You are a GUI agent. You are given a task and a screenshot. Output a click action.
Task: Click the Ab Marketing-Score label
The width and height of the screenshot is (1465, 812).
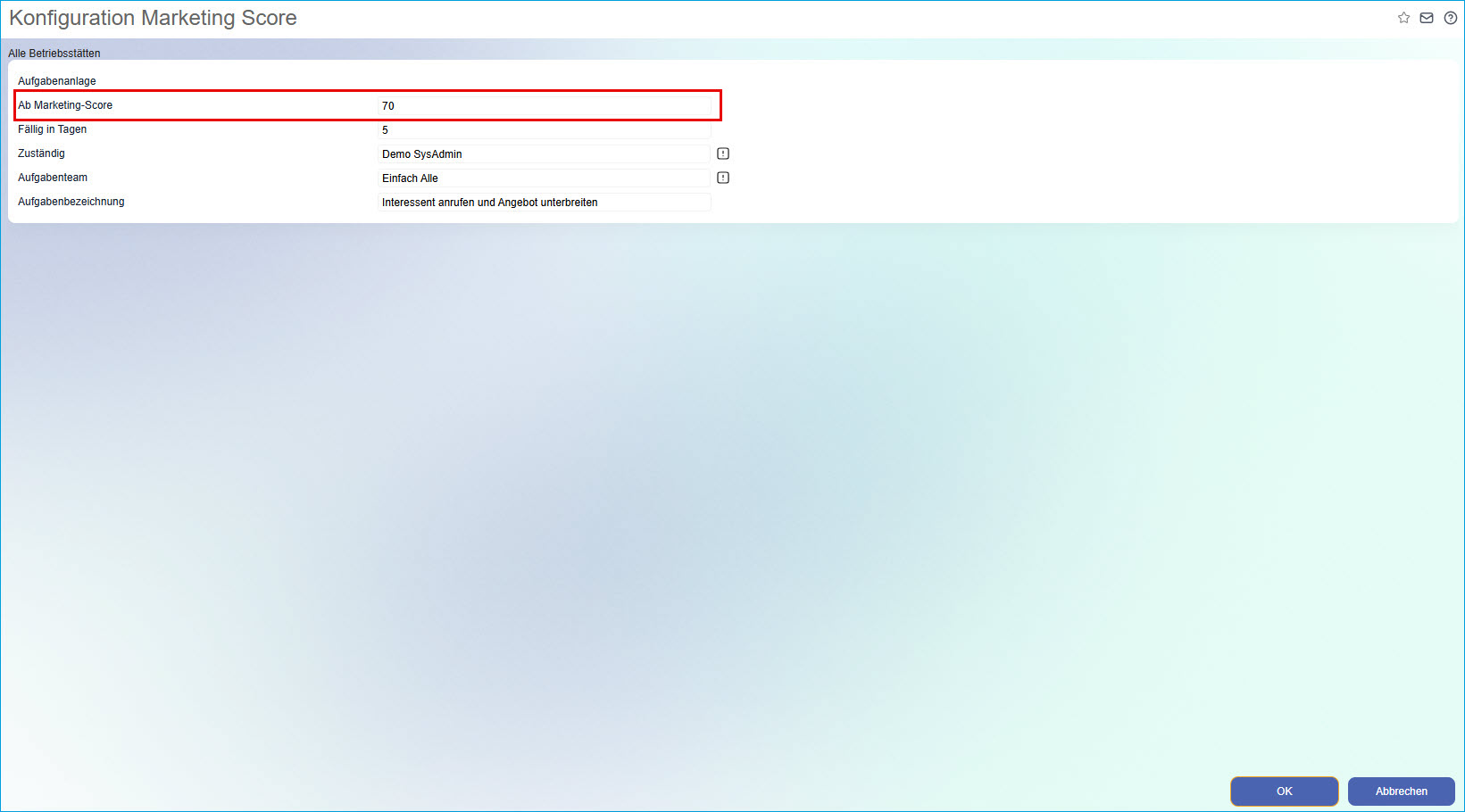click(65, 105)
